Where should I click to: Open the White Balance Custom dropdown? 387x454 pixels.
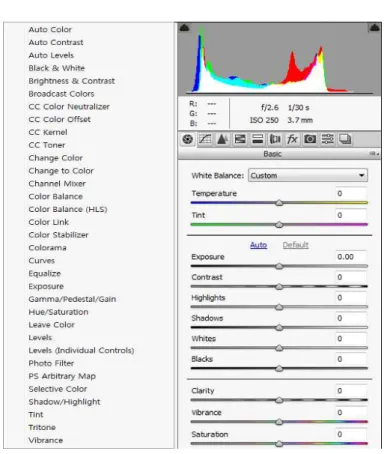pyautogui.click(x=308, y=175)
